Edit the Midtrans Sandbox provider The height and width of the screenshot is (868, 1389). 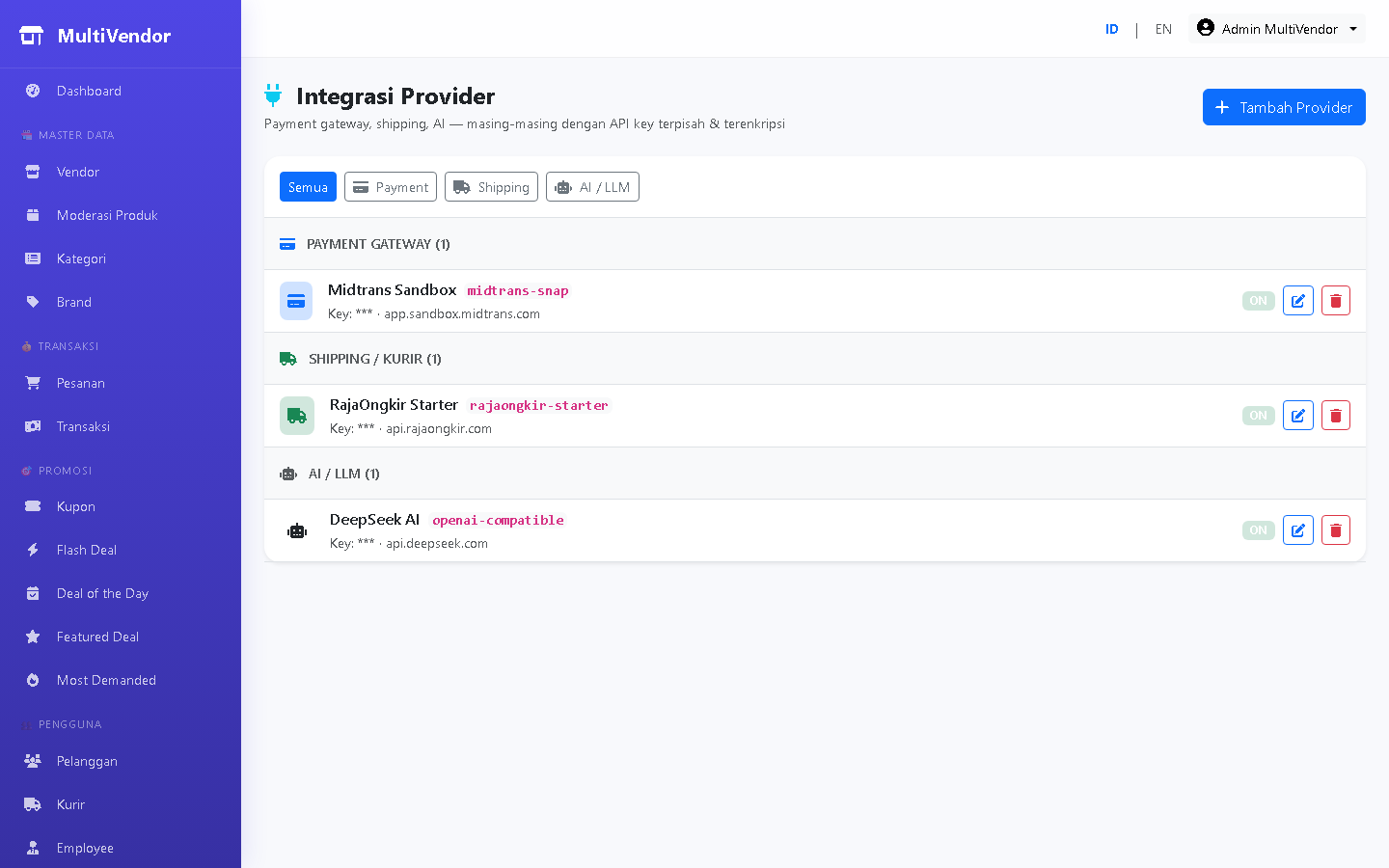(x=1298, y=301)
